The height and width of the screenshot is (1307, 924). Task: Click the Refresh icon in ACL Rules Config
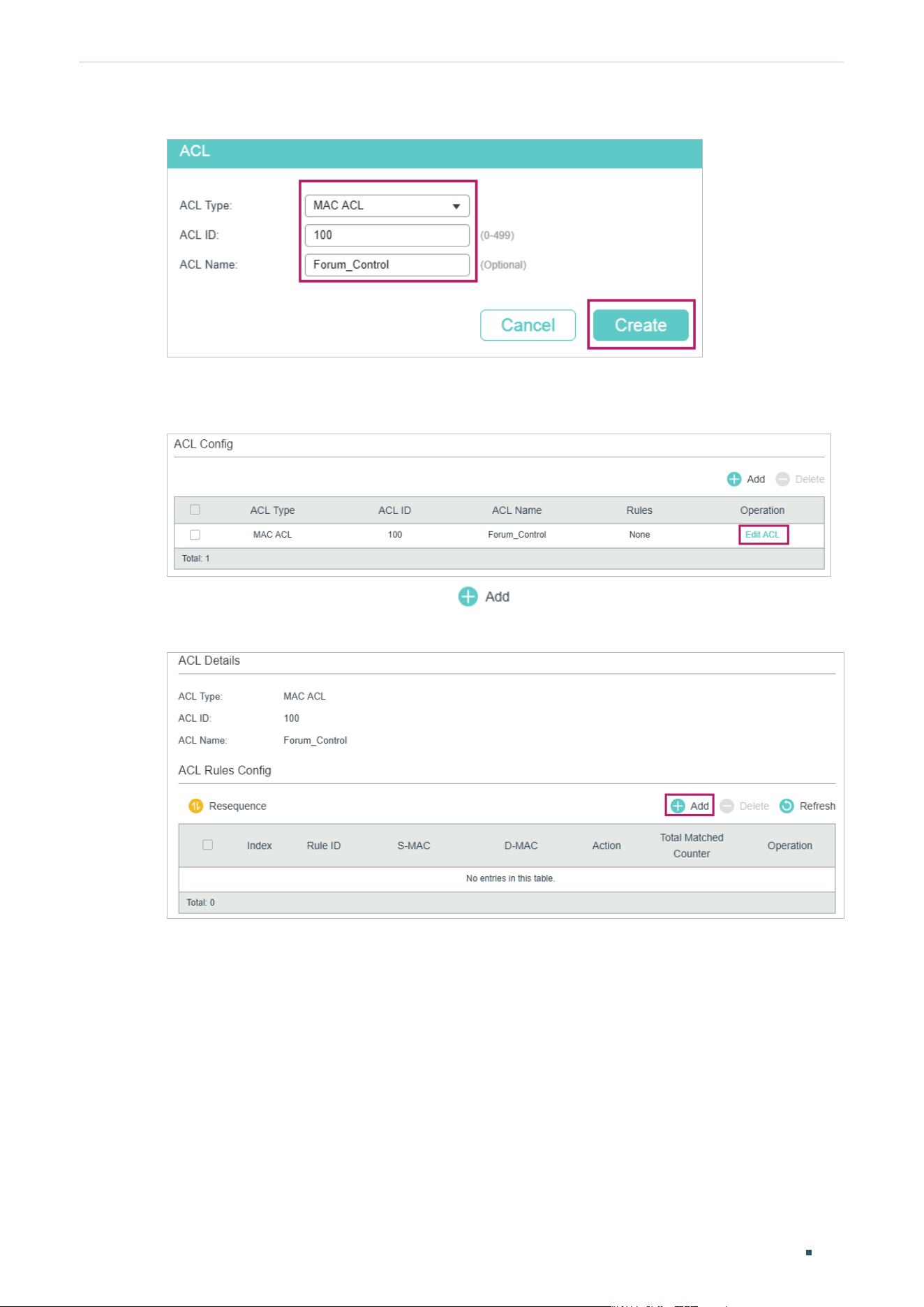787,806
